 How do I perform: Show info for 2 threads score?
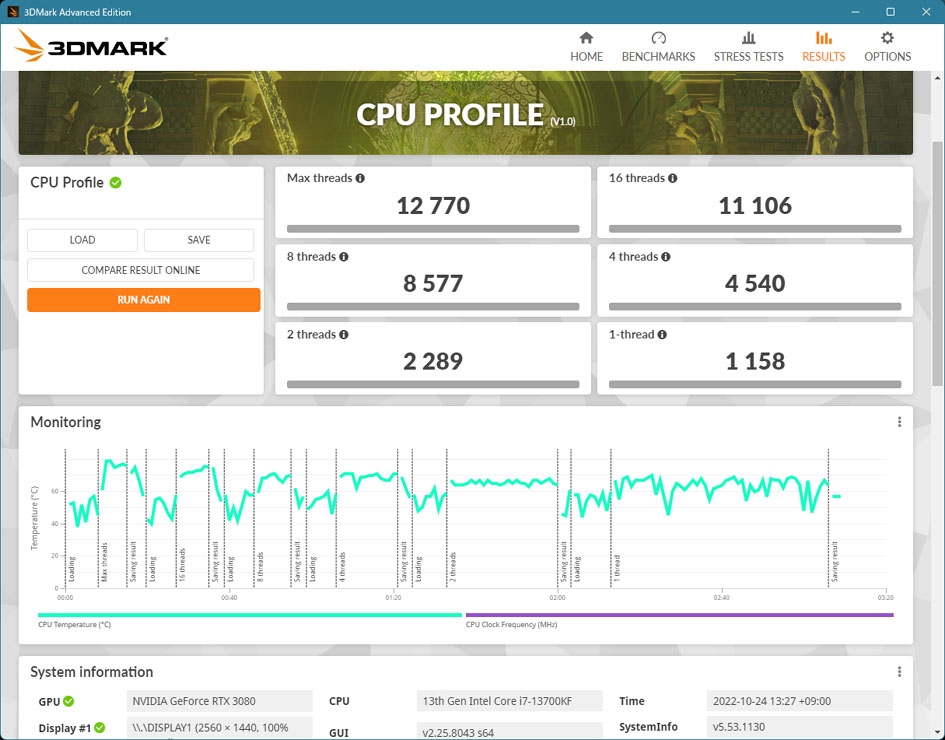344,334
